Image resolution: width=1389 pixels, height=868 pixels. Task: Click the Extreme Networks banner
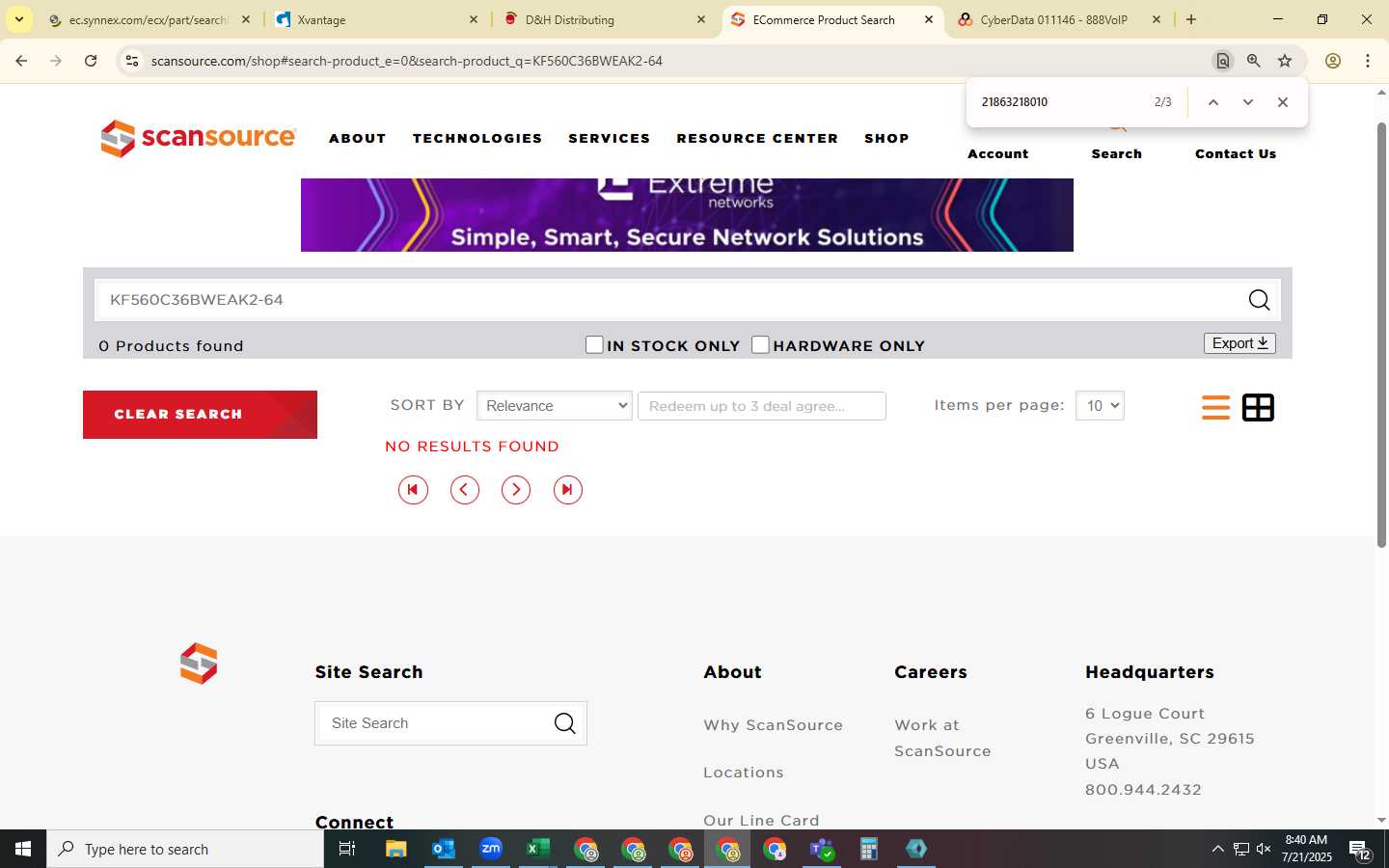[687, 215]
